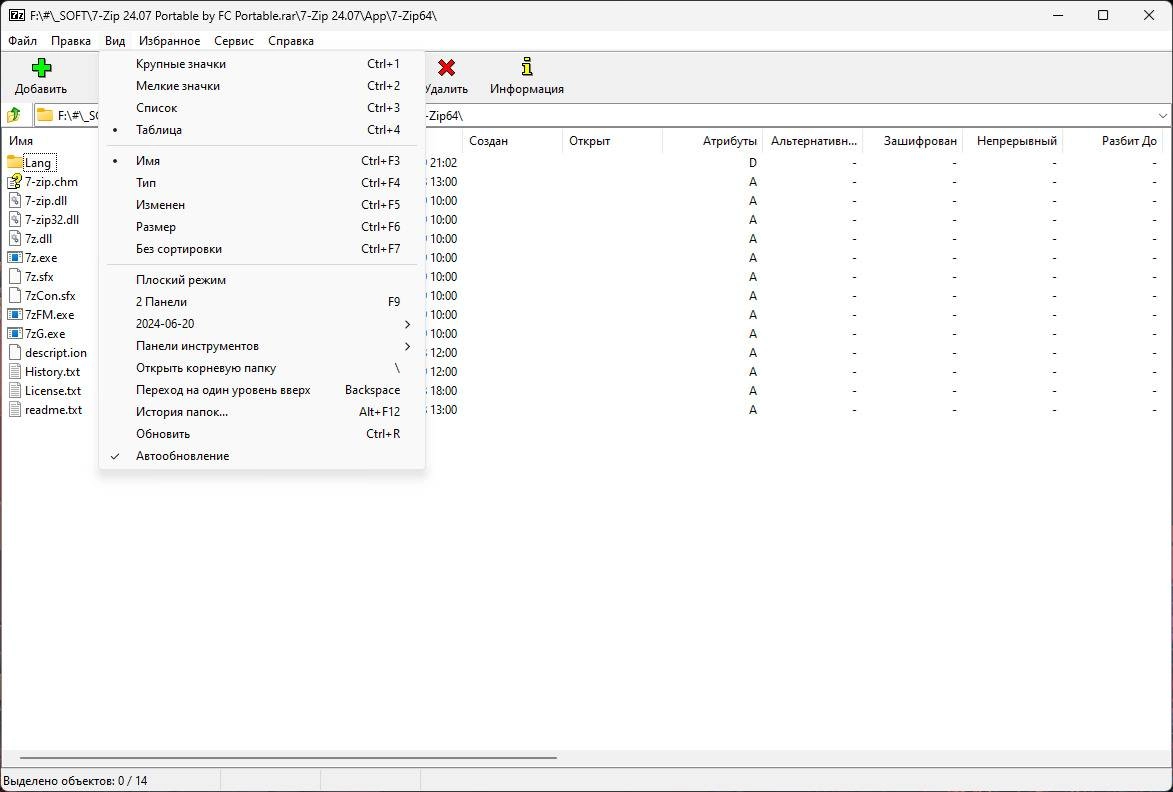Viewport: 1173px width, 792px height.
Task: Open the Edit (Правка) menu
Action: click(71, 41)
